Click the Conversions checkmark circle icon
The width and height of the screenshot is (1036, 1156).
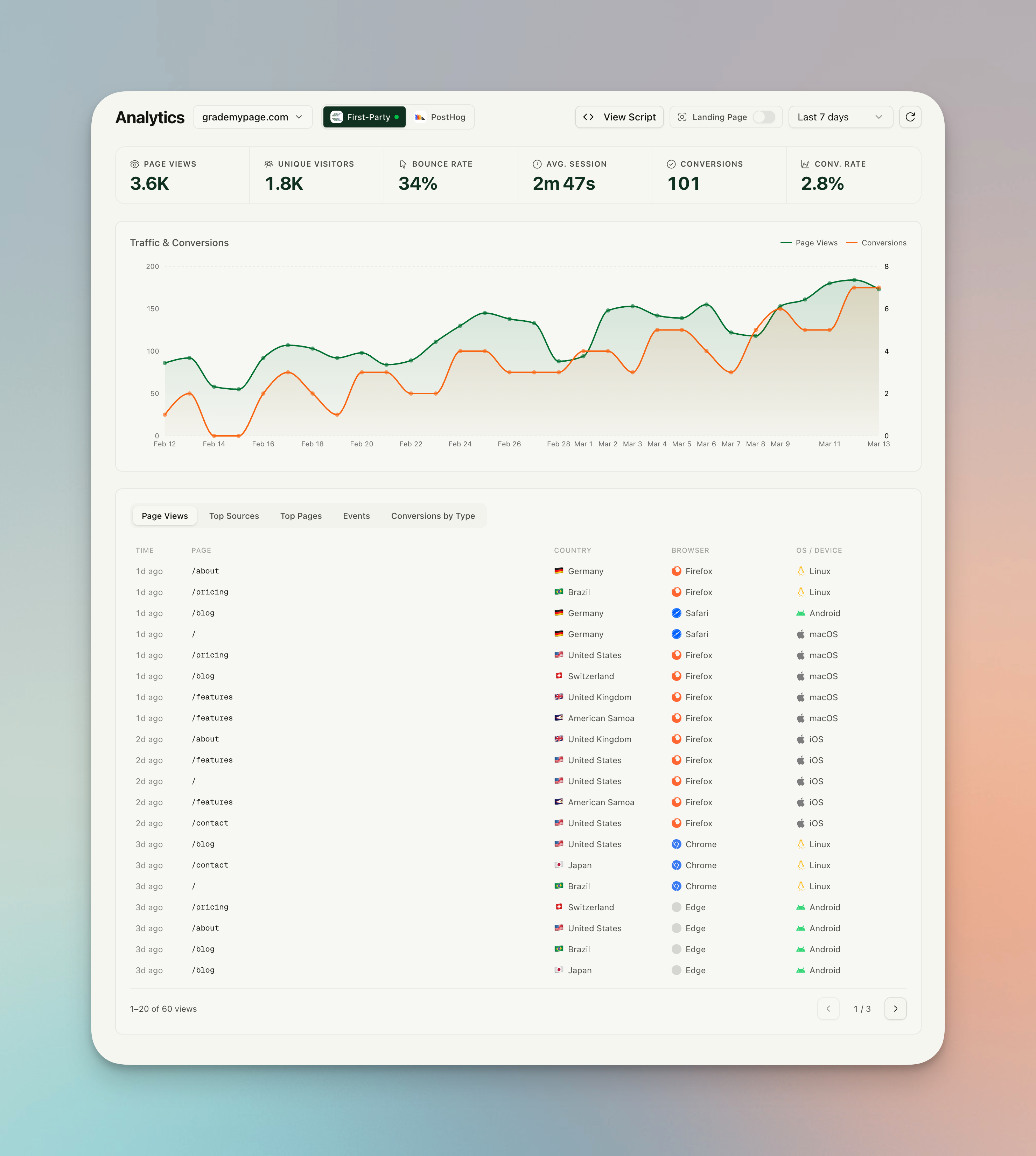coord(671,164)
